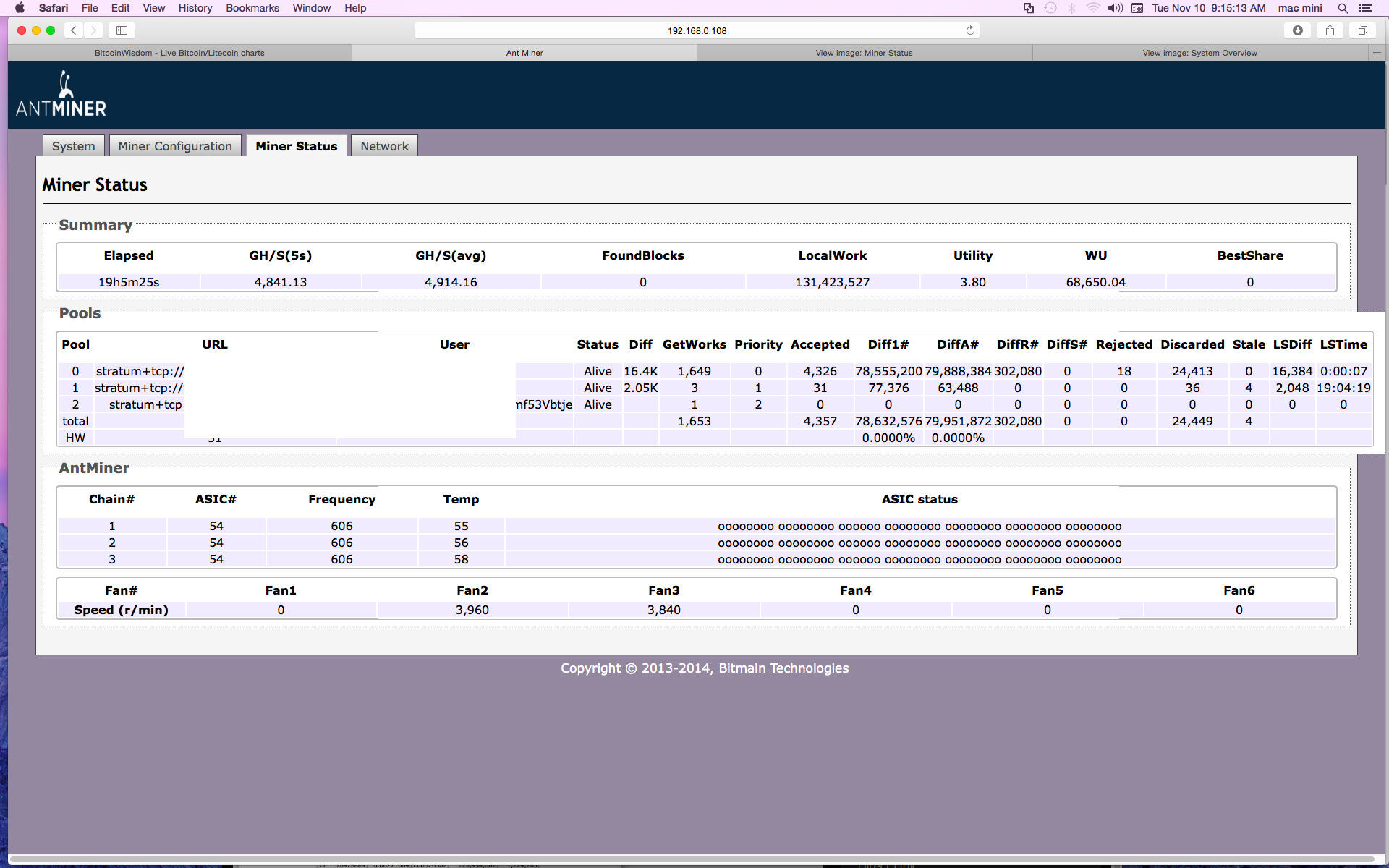Switch to the System tab
The height and width of the screenshot is (868, 1389).
point(74,146)
